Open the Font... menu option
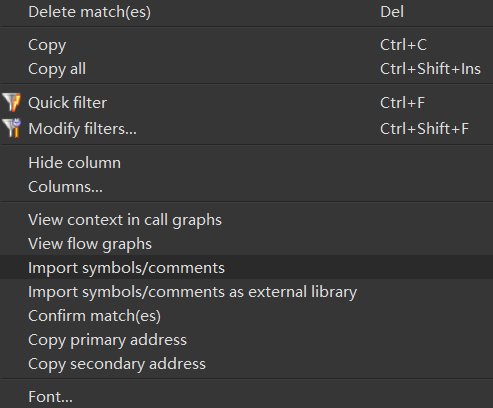 [246, 396]
